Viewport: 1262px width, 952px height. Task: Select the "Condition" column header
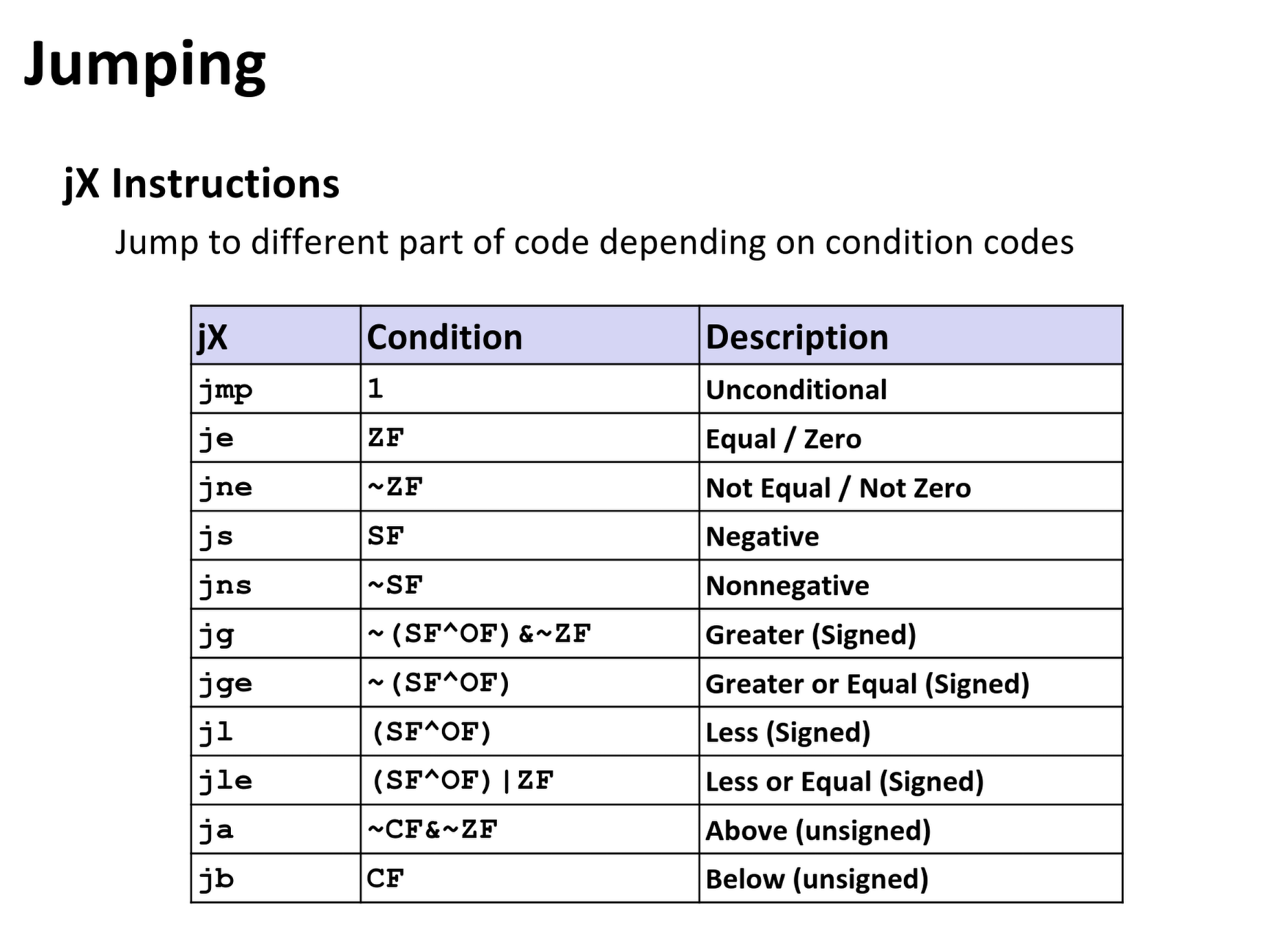pos(444,337)
